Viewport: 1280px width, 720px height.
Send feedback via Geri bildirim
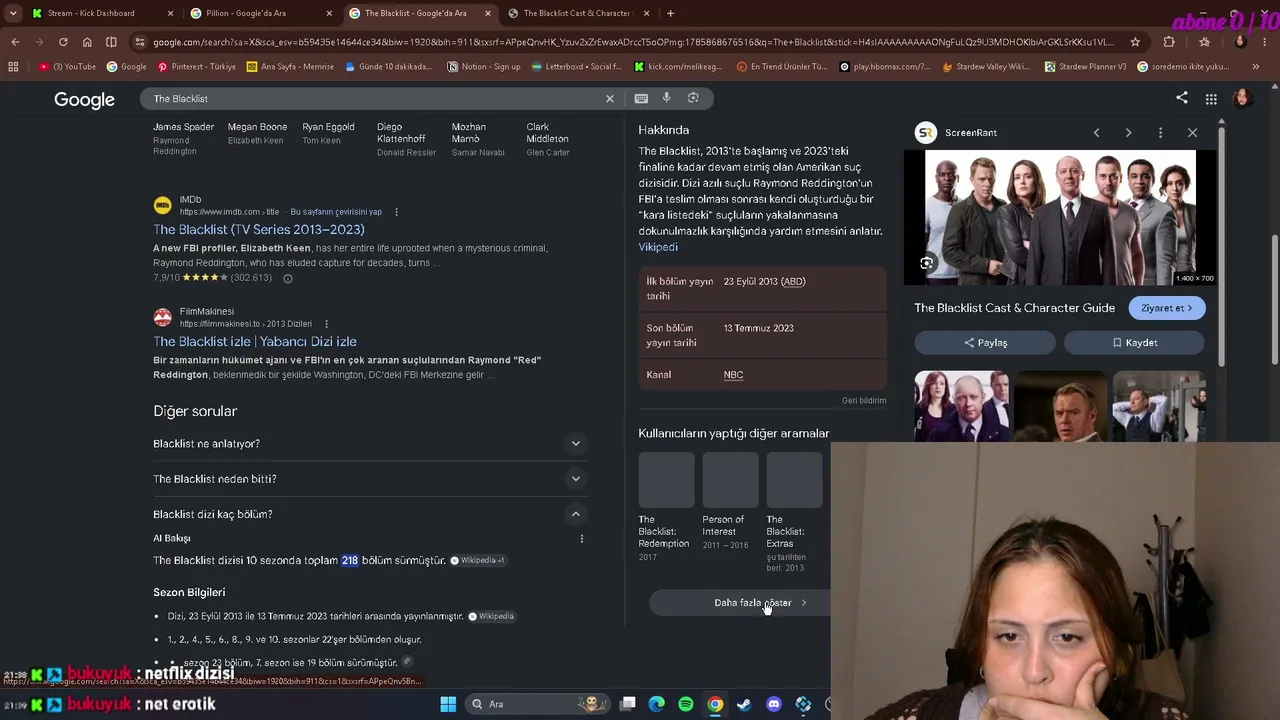point(864,401)
